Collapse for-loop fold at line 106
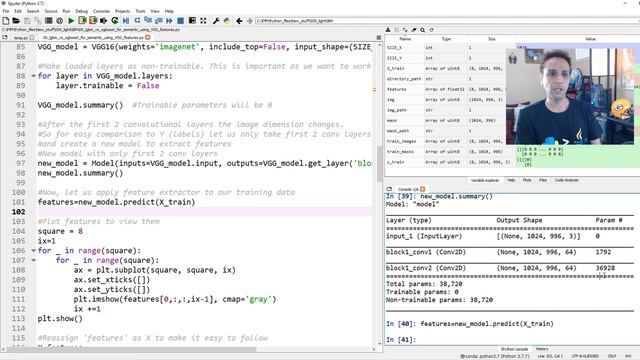The height and width of the screenshot is (360, 640). click(33, 251)
